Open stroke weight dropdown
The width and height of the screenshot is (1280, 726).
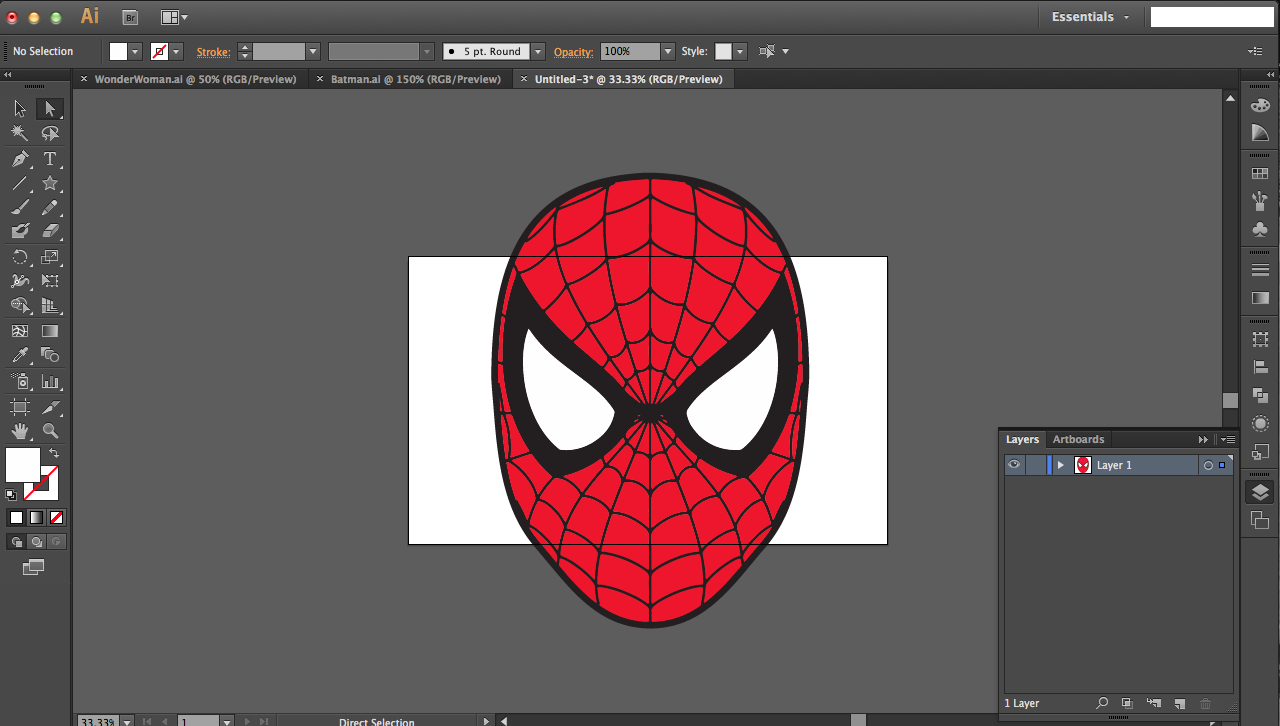tap(313, 51)
